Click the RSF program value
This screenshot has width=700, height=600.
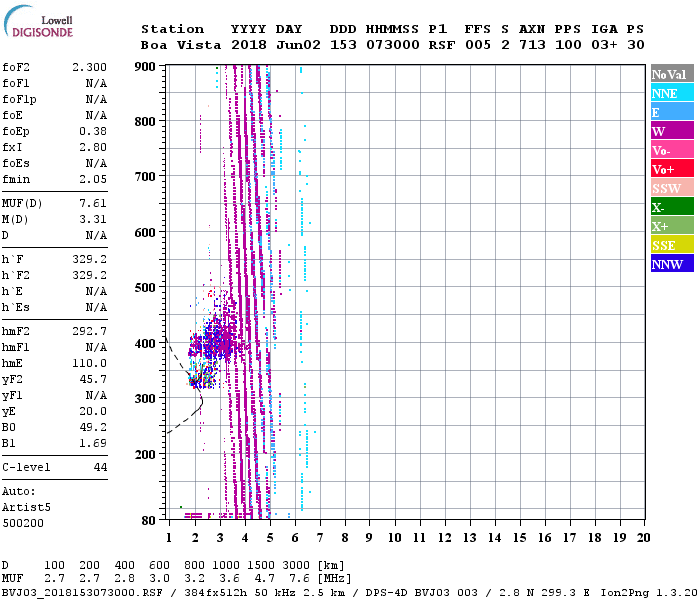coord(442,45)
